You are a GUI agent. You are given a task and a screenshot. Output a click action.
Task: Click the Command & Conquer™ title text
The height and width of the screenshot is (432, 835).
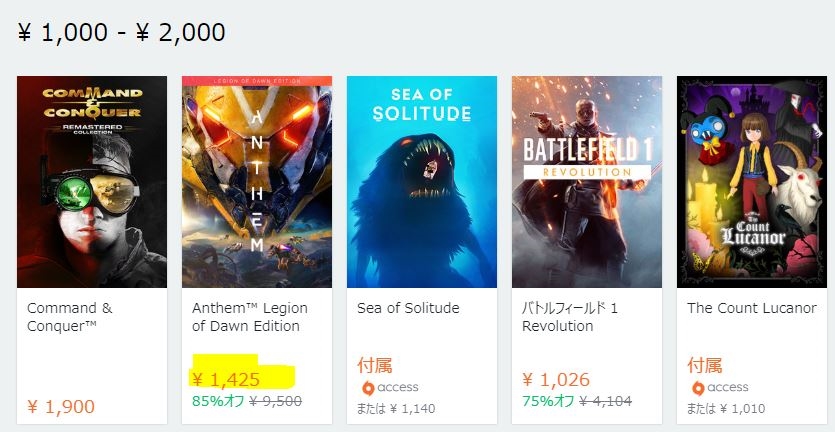point(70,317)
